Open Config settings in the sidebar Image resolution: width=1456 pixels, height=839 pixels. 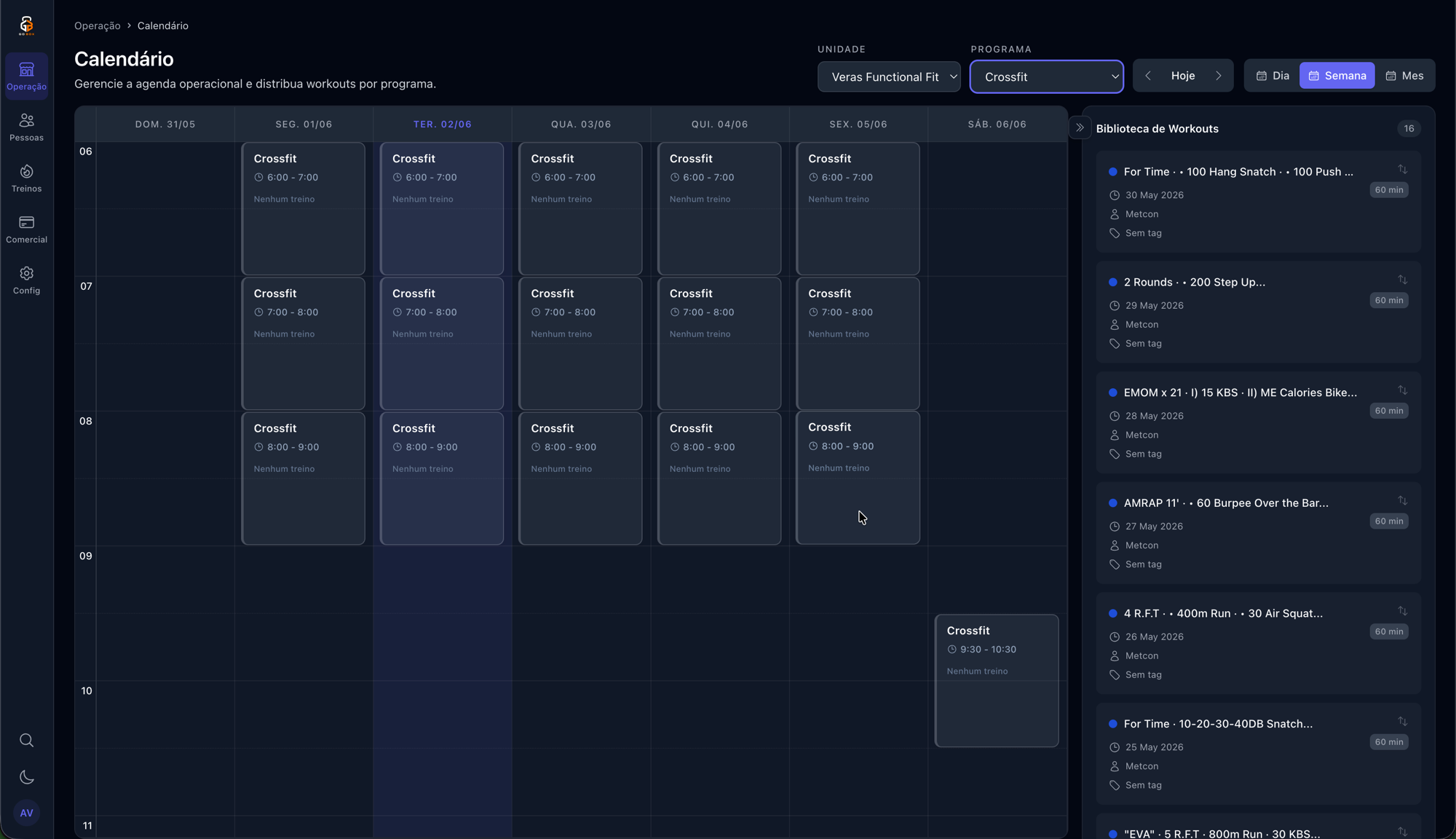coord(27,280)
